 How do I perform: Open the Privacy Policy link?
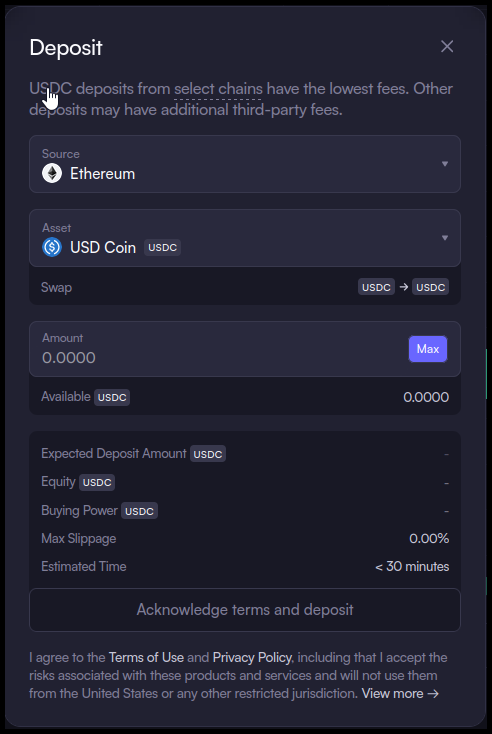click(253, 657)
